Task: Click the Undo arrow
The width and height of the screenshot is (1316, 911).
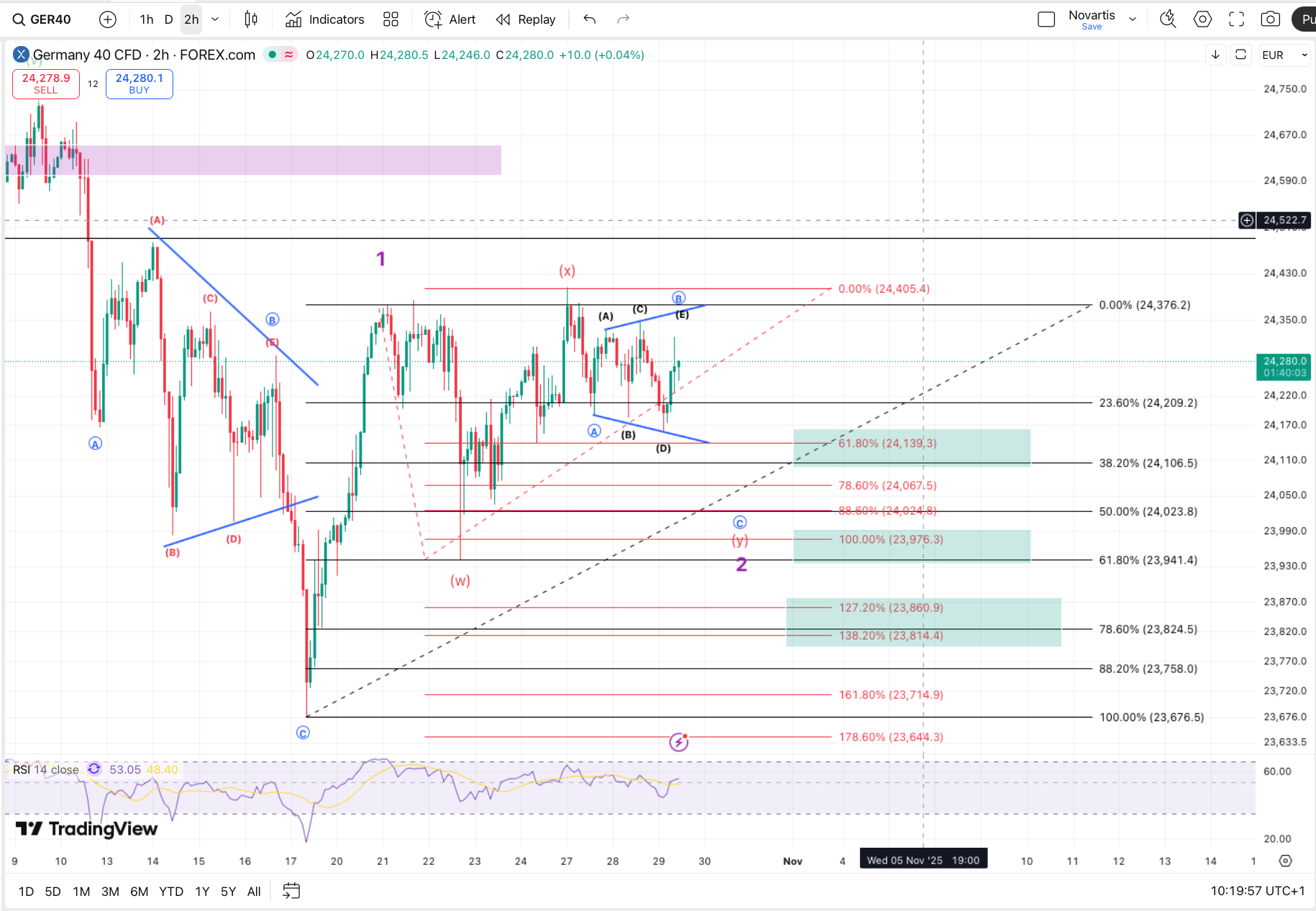Action: tap(590, 19)
